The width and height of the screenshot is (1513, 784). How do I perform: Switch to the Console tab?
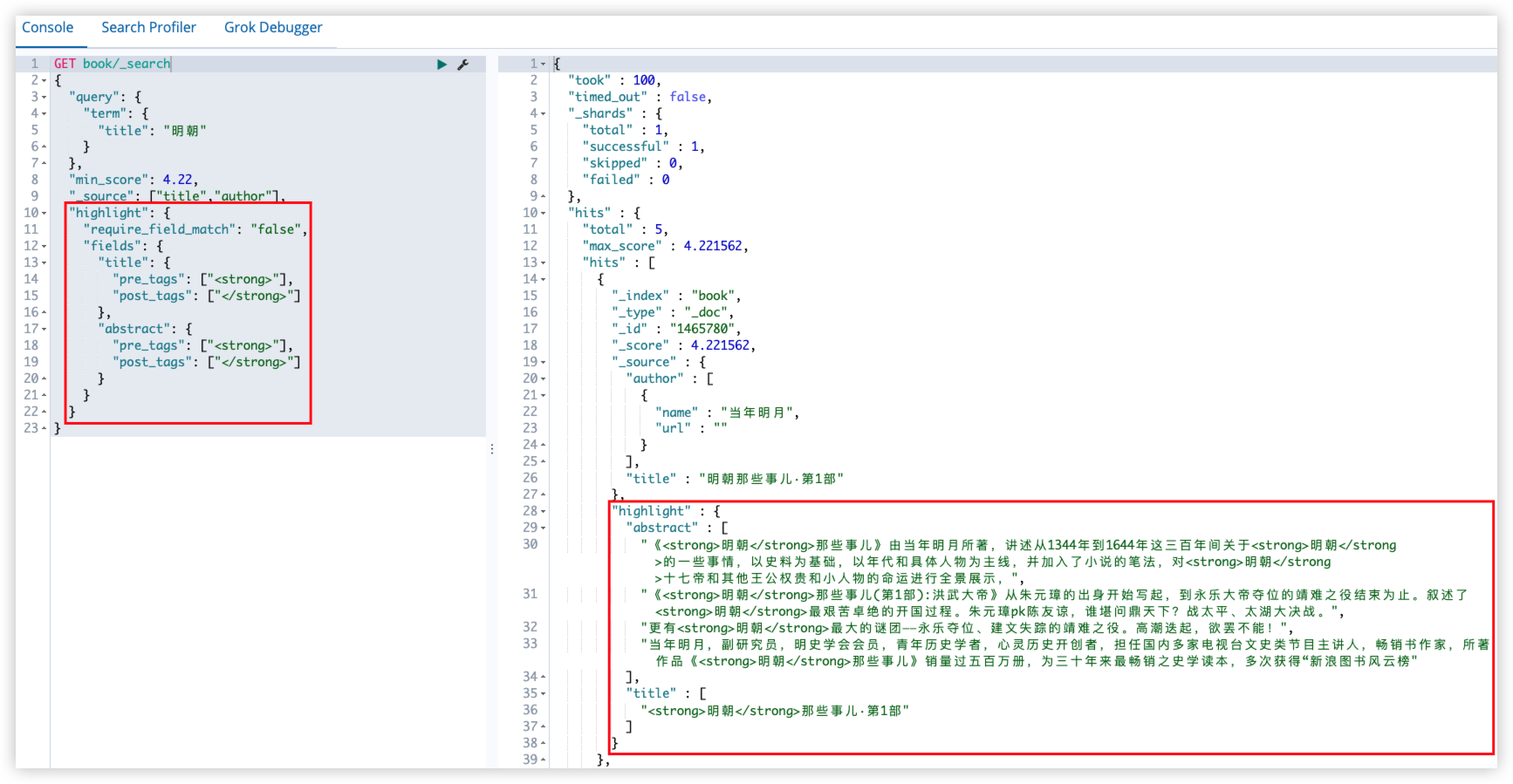point(48,27)
